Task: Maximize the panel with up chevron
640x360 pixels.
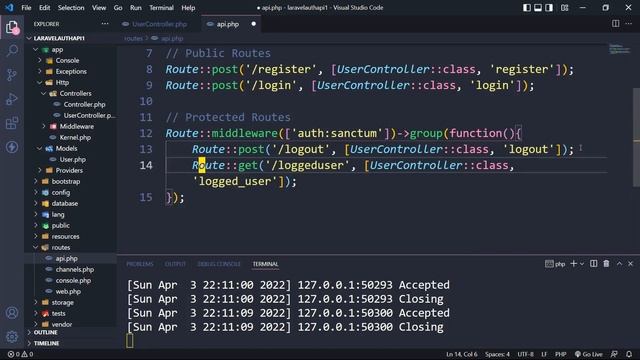Action: click(619, 264)
